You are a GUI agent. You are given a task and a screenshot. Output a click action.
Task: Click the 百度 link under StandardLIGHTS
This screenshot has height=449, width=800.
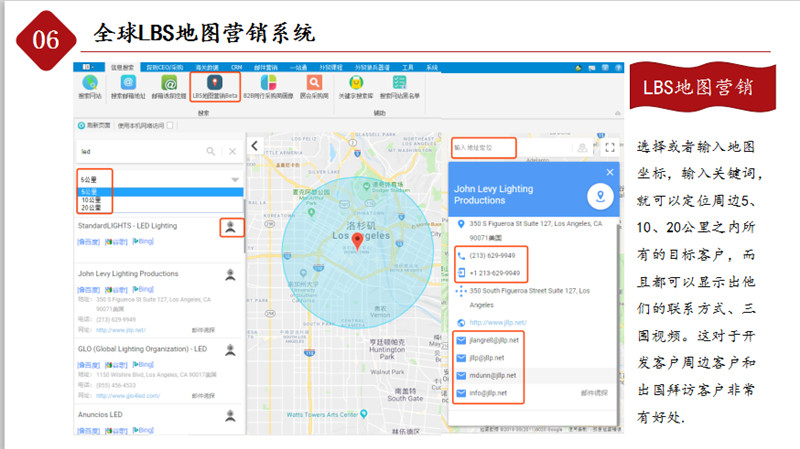pyautogui.click(x=88, y=241)
